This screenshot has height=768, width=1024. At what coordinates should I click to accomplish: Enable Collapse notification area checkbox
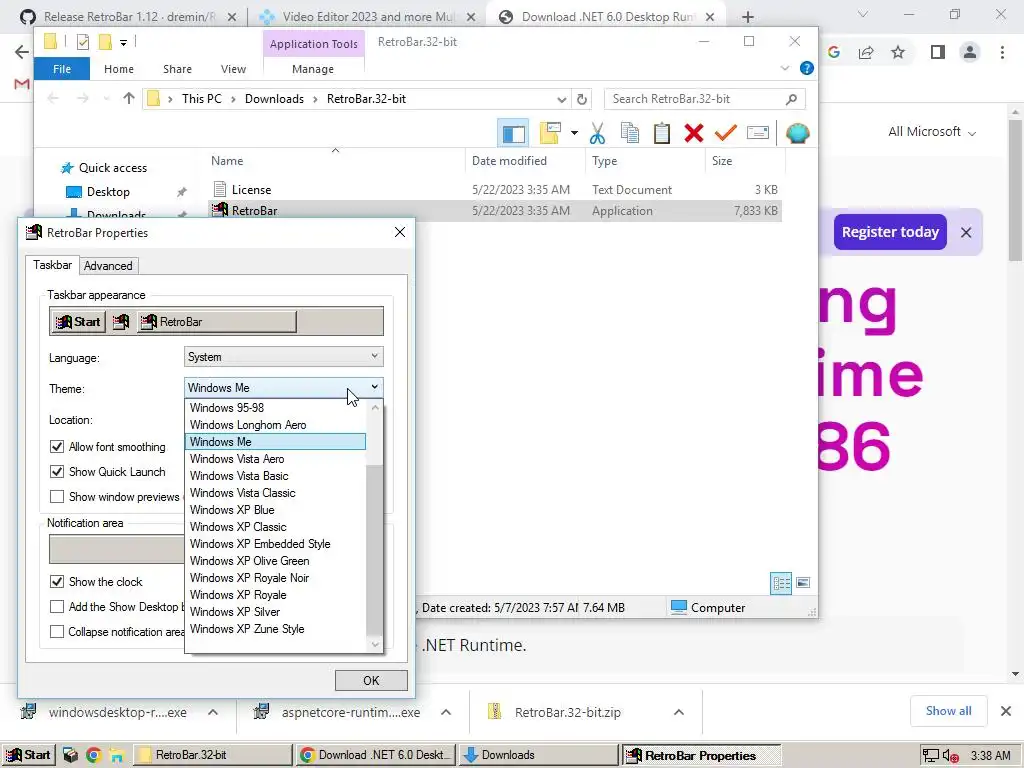tap(57, 632)
